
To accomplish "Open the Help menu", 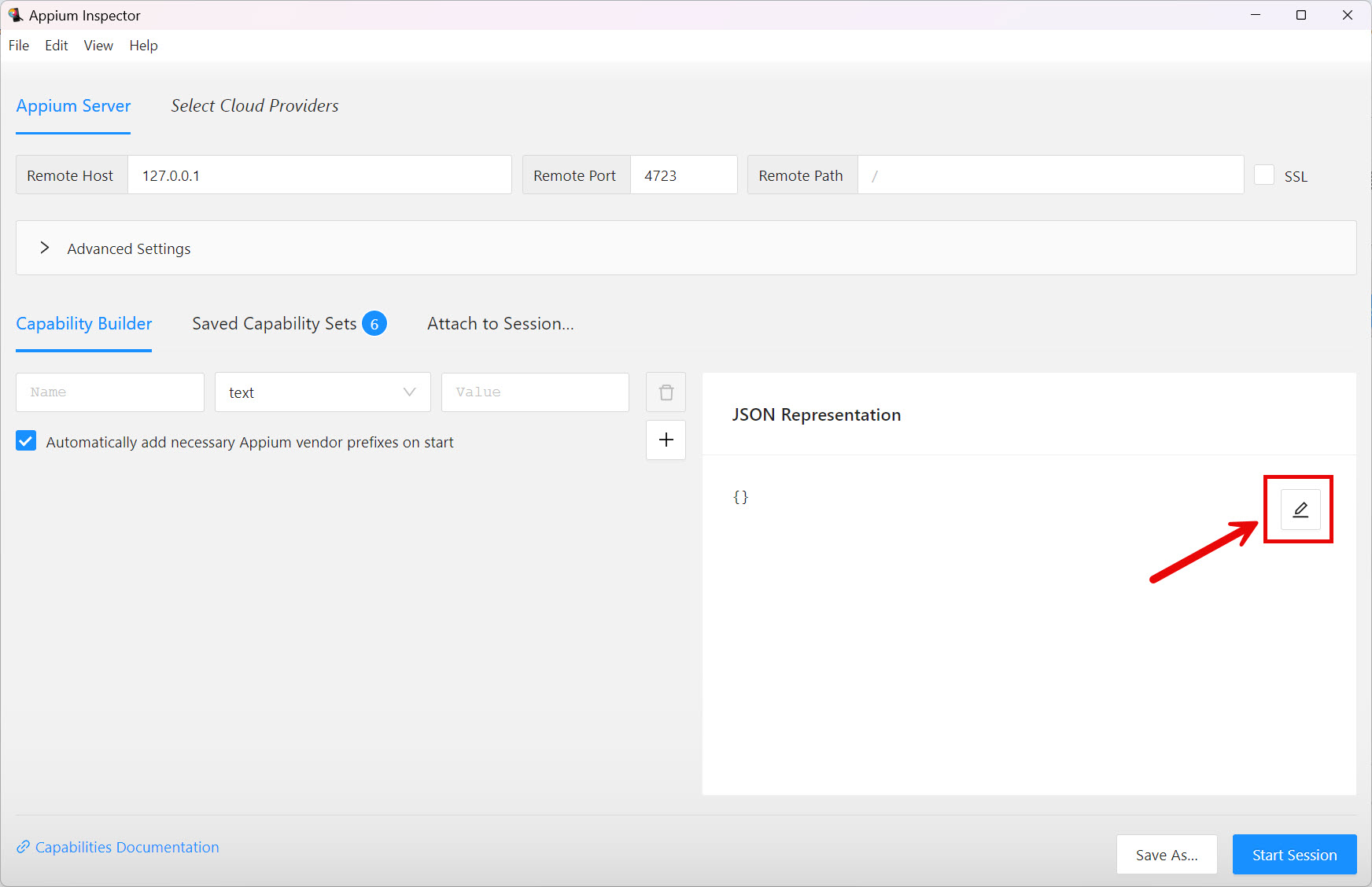I will click(x=144, y=46).
